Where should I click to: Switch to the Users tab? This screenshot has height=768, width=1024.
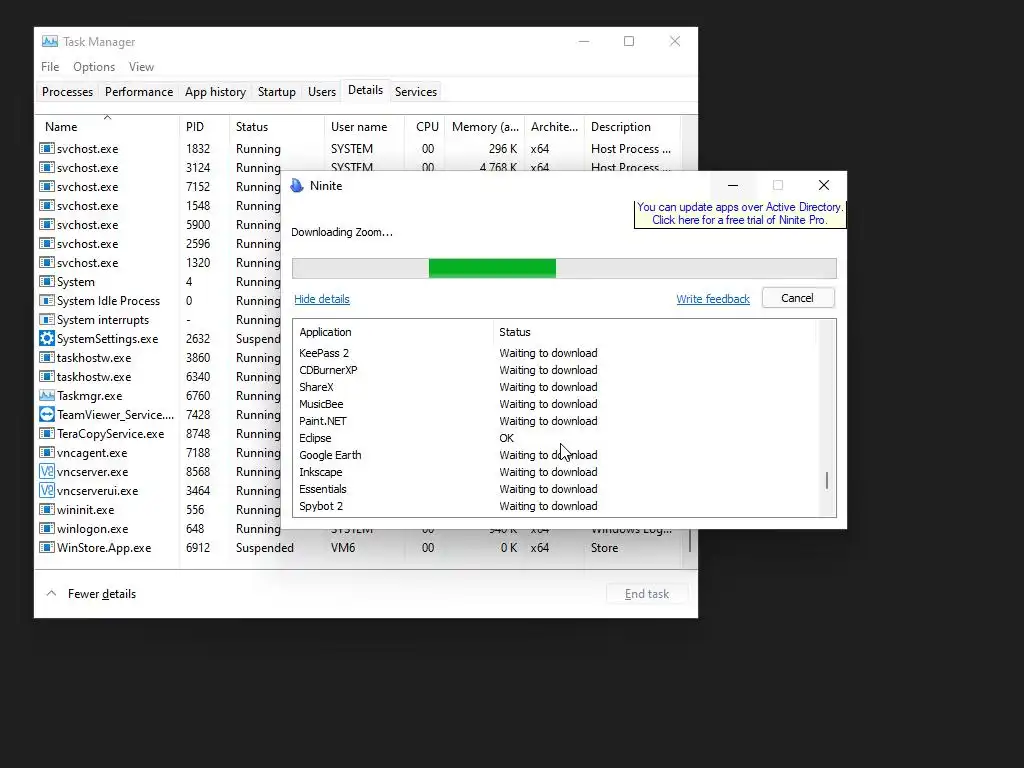click(322, 91)
